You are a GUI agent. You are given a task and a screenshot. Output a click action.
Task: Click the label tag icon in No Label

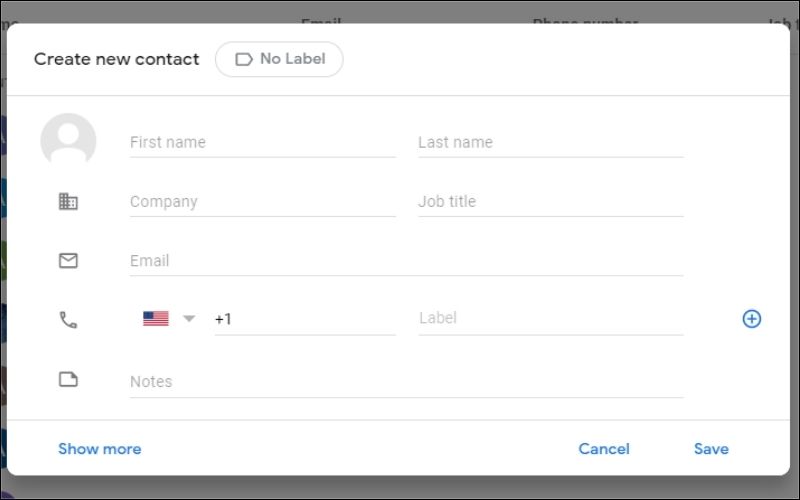point(243,59)
